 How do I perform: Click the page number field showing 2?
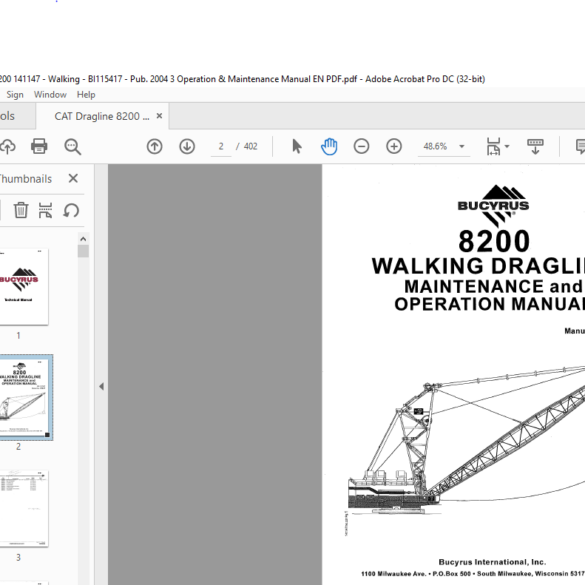221,146
